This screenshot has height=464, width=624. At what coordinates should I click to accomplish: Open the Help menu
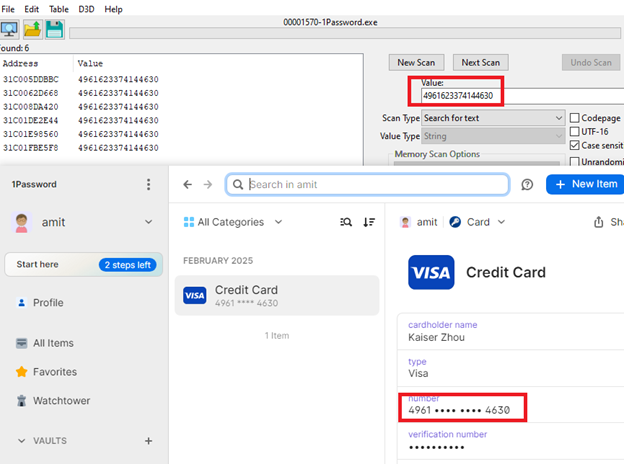click(113, 9)
